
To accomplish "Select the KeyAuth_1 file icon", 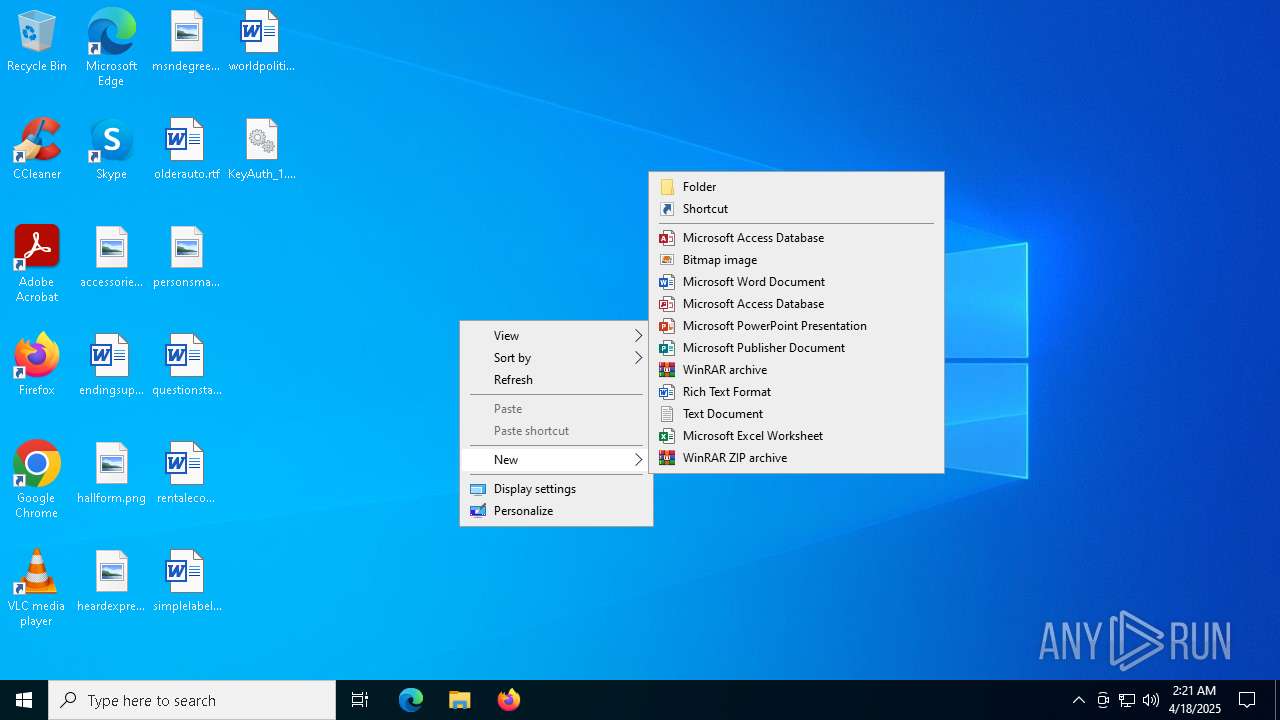I will click(x=261, y=150).
